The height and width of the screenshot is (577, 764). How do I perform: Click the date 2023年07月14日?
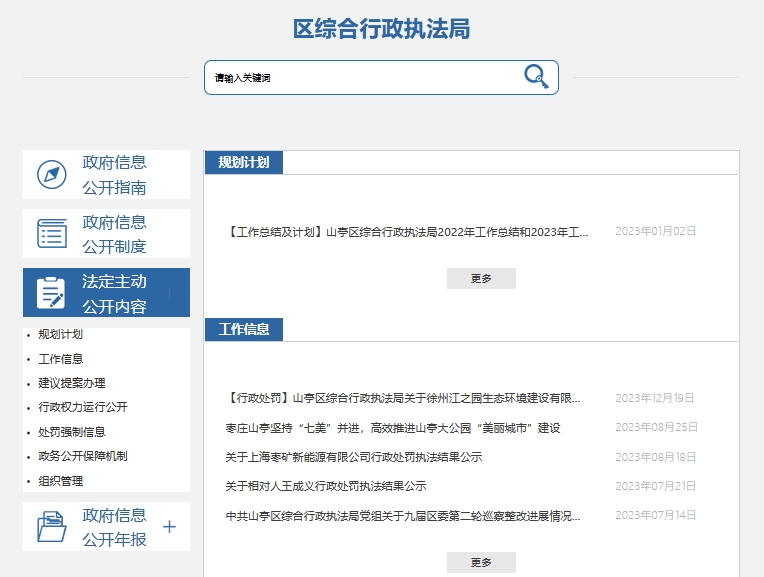(655, 515)
